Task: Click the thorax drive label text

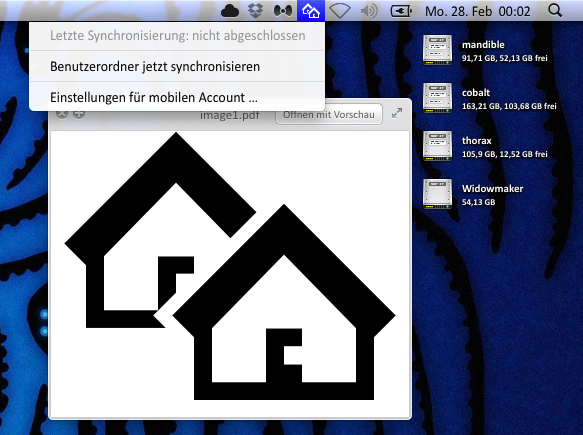Action: (476, 141)
